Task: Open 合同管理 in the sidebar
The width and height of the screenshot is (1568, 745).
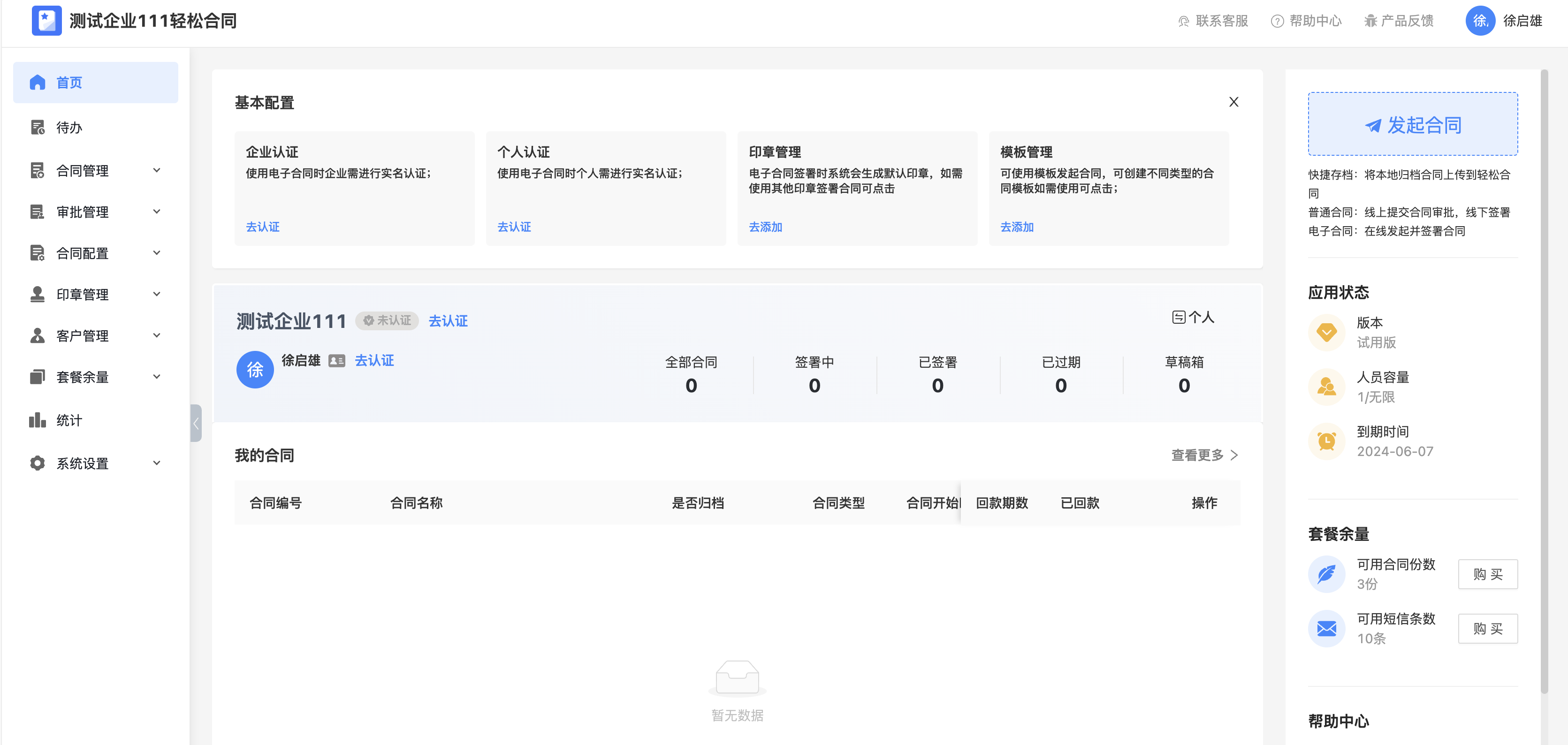Action: 96,170
